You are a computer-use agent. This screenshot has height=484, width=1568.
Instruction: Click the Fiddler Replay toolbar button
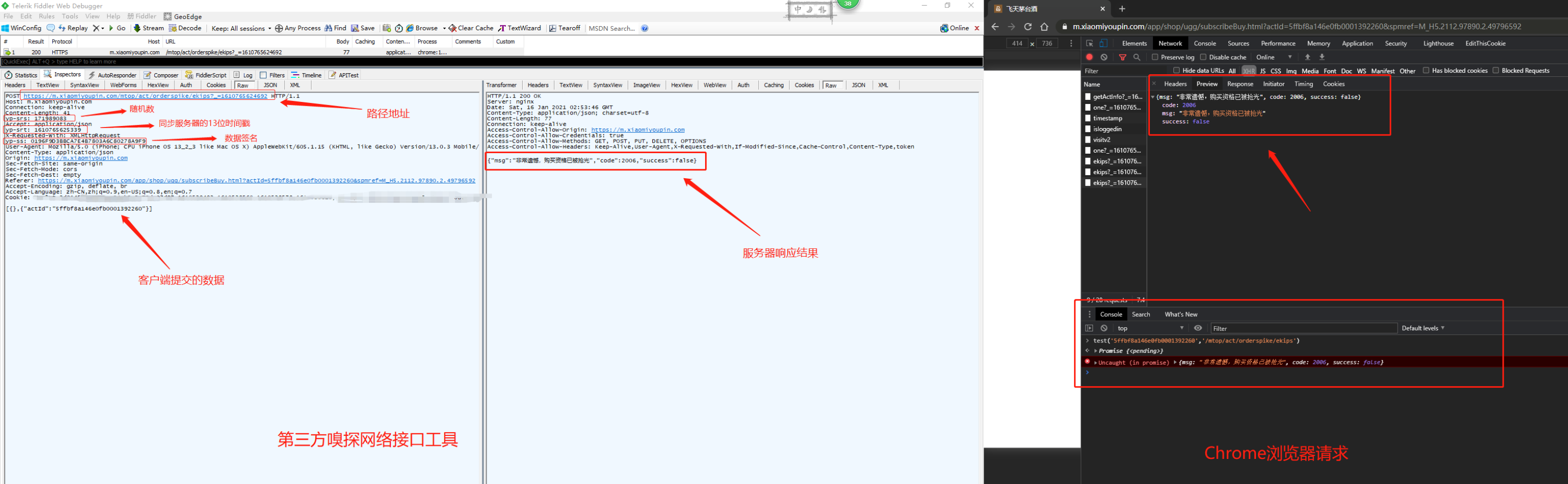pos(73,28)
